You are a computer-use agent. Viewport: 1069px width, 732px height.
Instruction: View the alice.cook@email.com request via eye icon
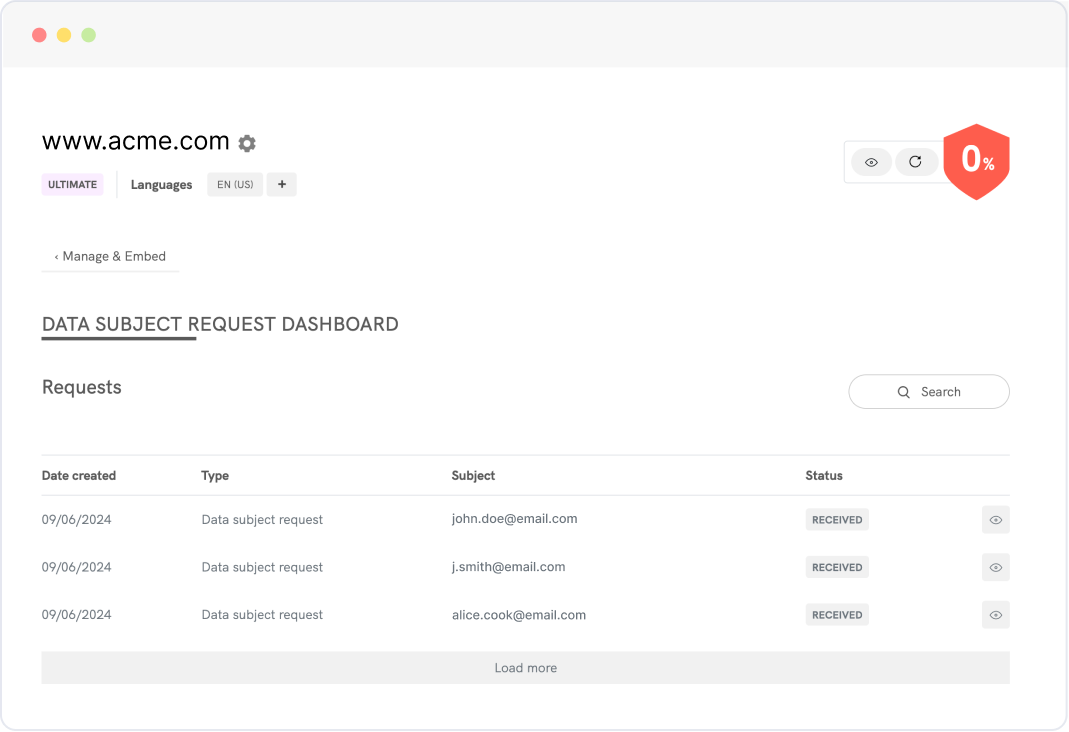pyautogui.click(x=995, y=615)
